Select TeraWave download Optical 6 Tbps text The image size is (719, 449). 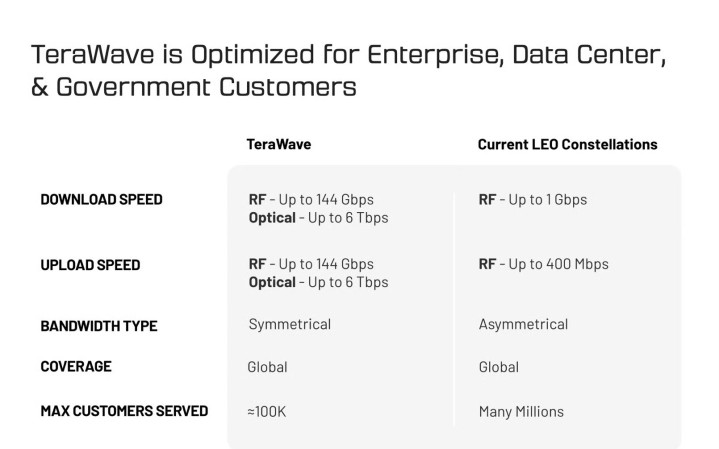pyautogui.click(x=318, y=217)
